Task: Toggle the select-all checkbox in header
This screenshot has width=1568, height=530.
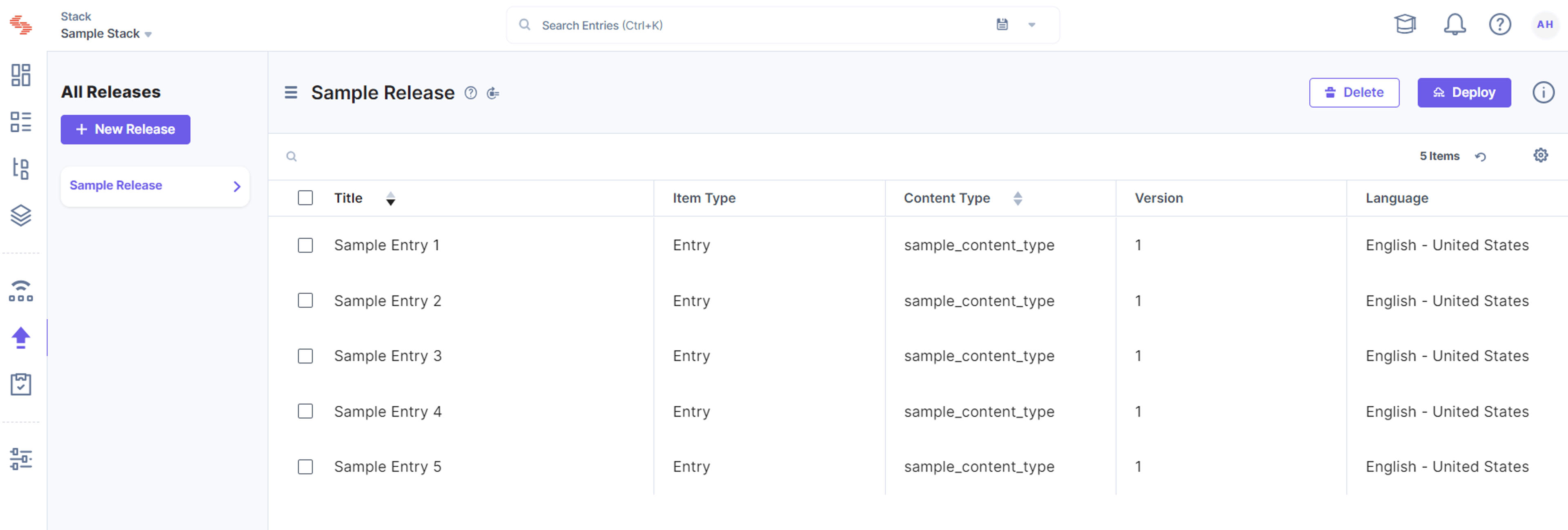Action: pos(305,198)
